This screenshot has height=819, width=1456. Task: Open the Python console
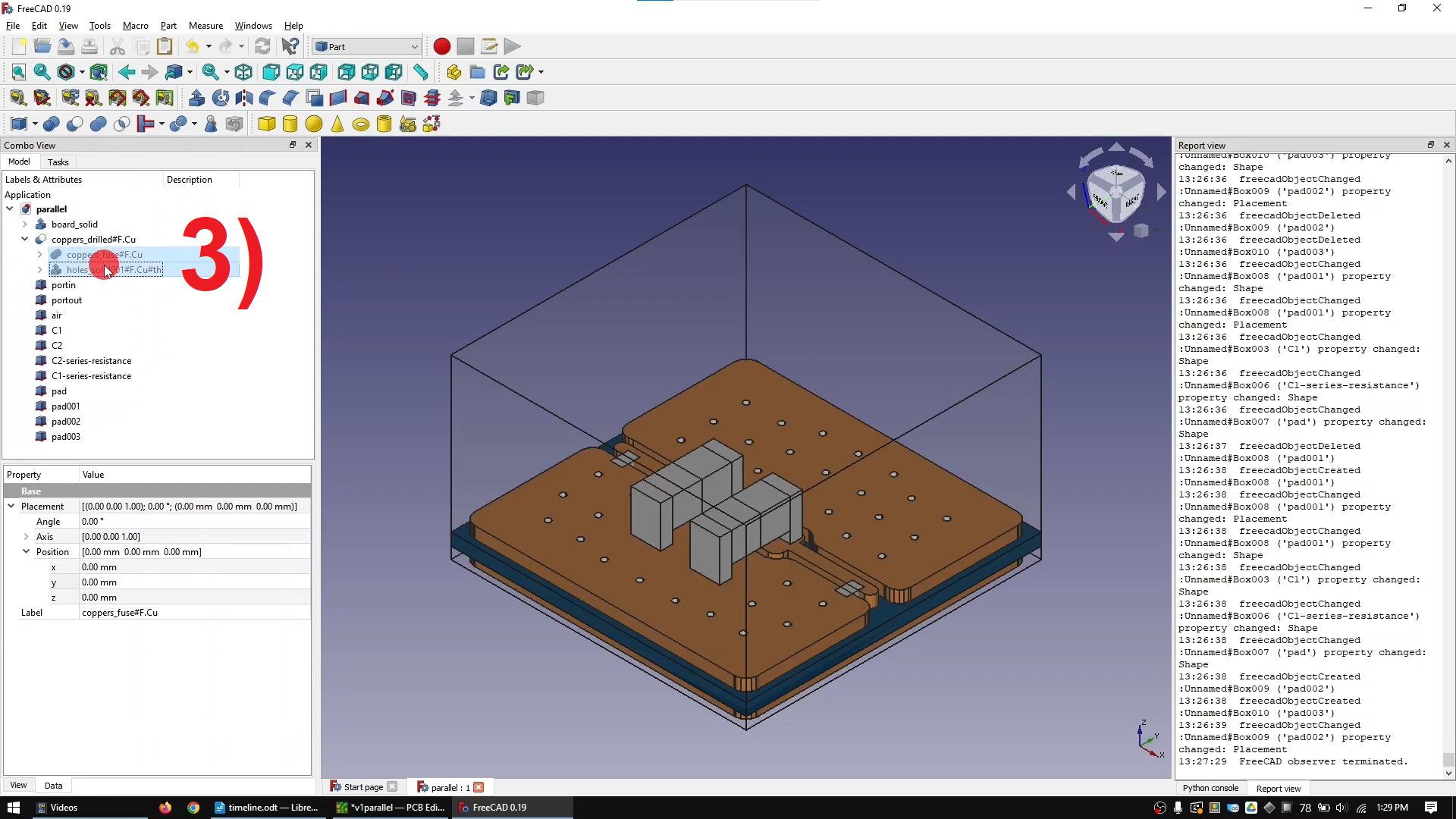[1210, 789]
